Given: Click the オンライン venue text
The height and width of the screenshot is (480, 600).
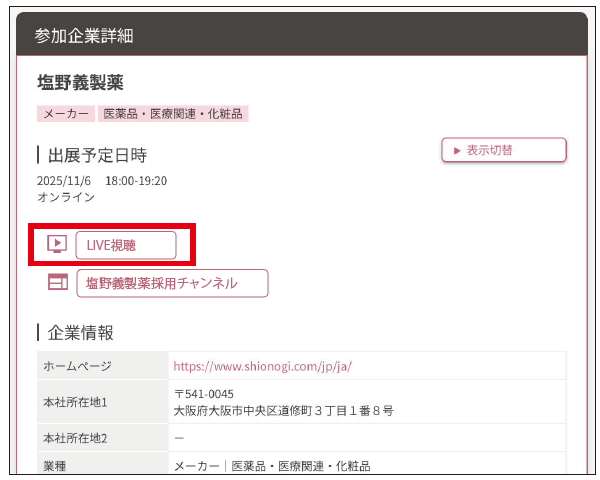Looking at the screenshot, I should (x=66, y=197).
